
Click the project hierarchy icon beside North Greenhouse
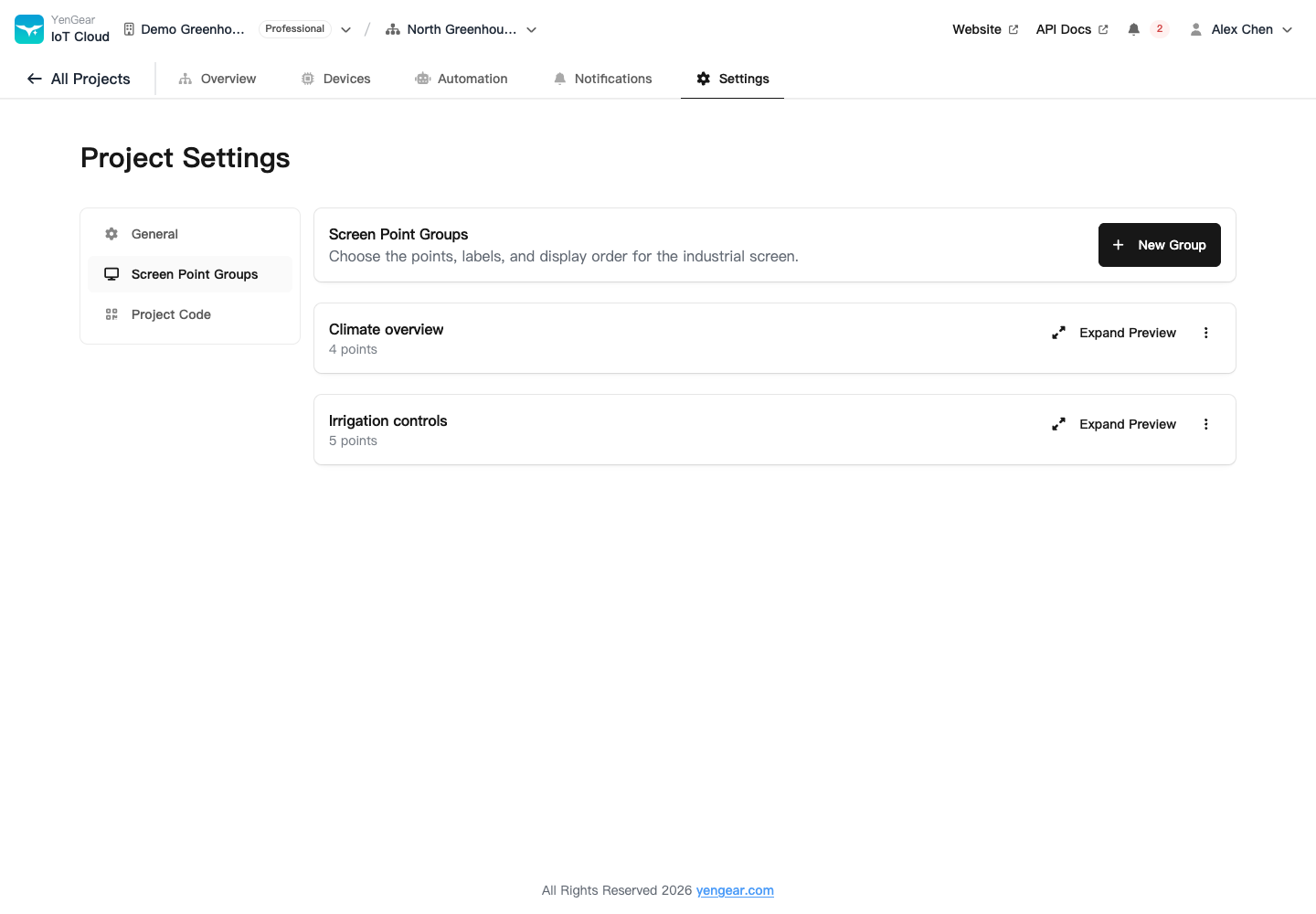pos(393,29)
